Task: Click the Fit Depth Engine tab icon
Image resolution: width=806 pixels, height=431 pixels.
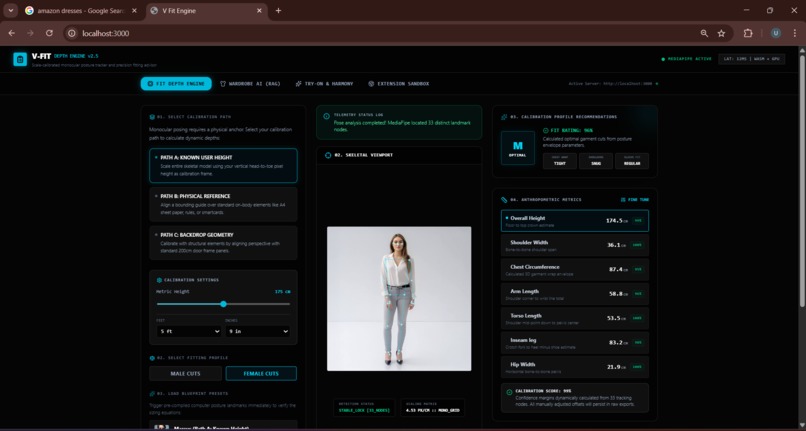Action: [x=150, y=83]
